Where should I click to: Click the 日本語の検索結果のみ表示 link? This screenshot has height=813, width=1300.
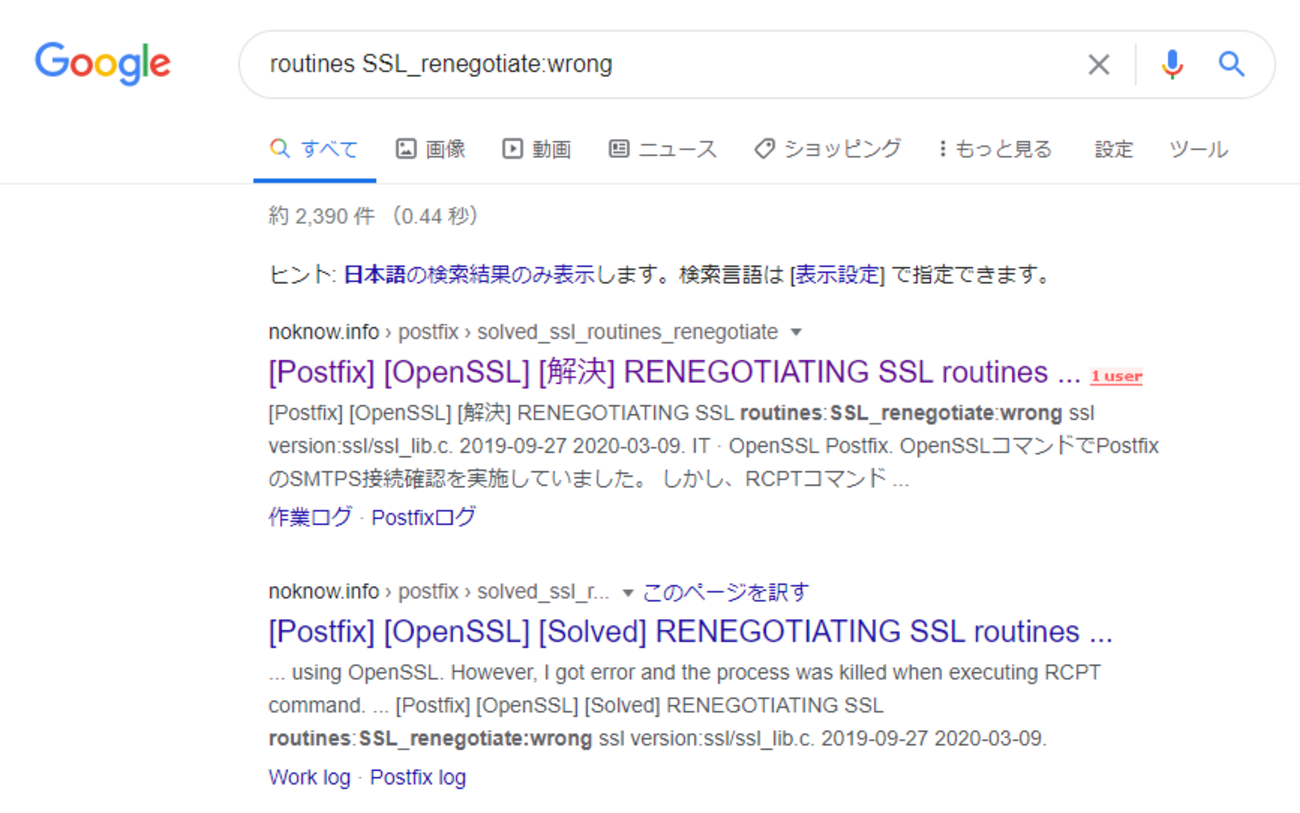[469, 275]
